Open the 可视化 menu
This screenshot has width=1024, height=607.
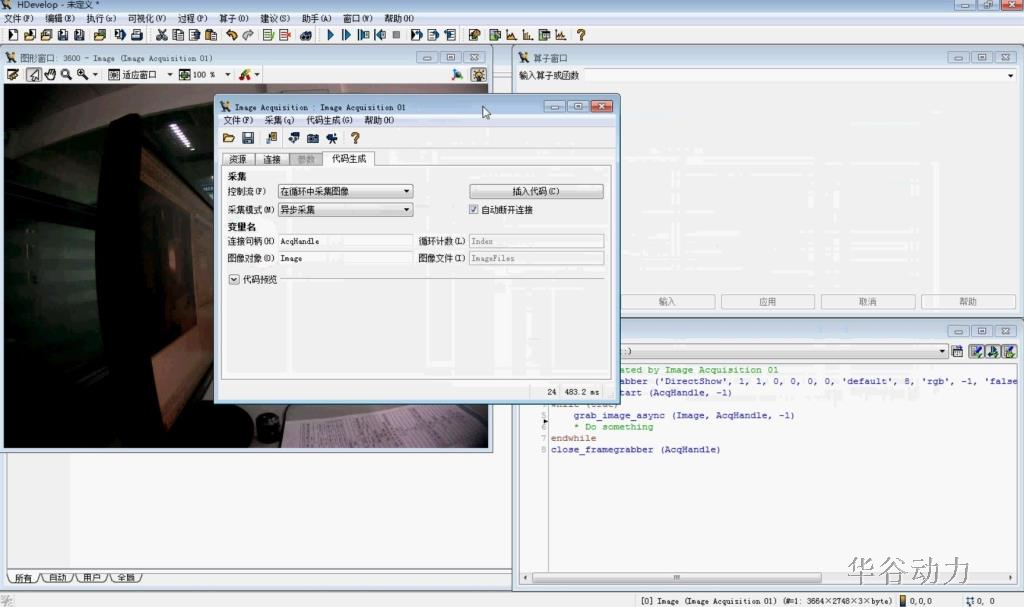coord(146,18)
